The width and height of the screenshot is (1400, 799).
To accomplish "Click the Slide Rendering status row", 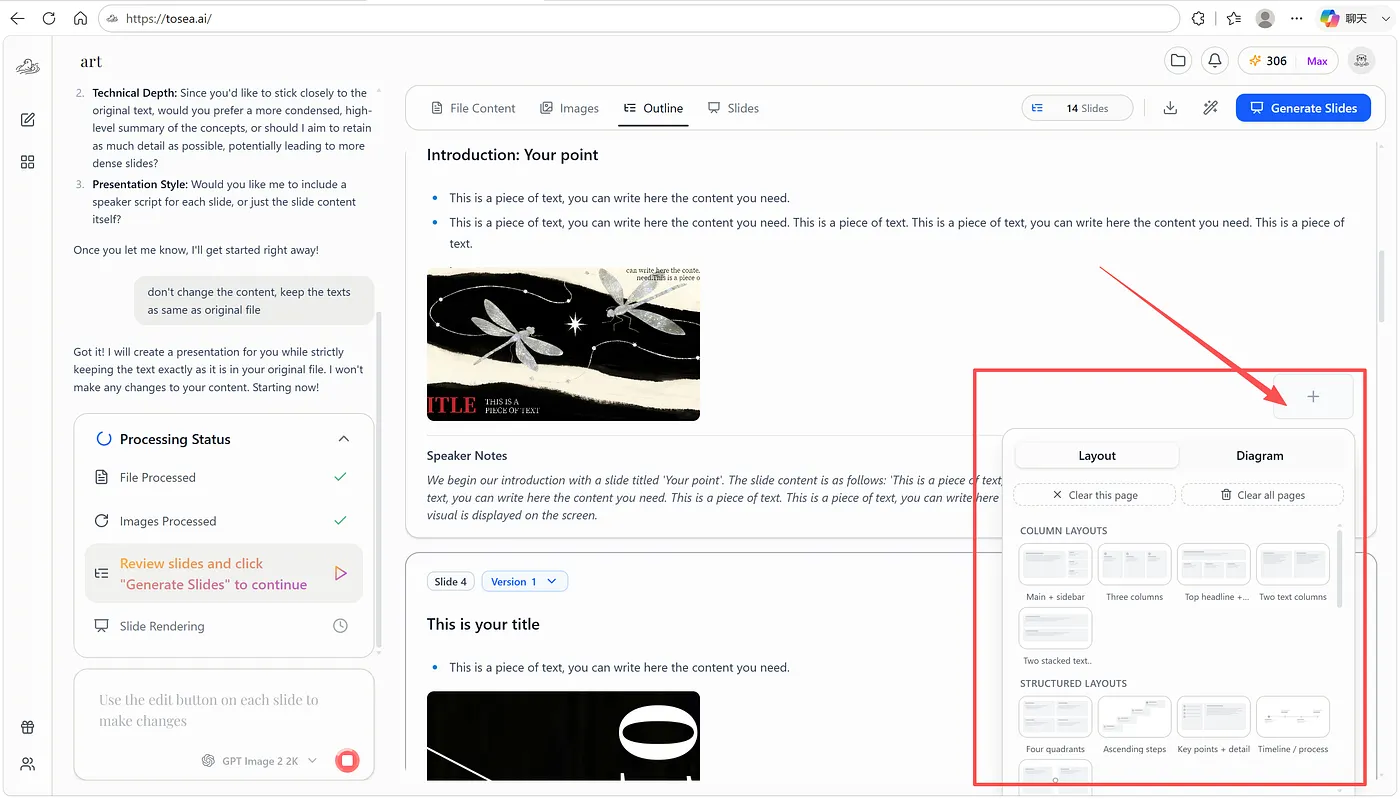I will pos(224,626).
